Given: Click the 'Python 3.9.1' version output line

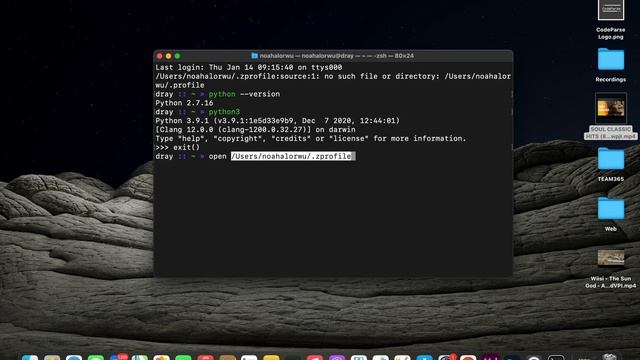Looking at the screenshot, I should click(278, 121).
